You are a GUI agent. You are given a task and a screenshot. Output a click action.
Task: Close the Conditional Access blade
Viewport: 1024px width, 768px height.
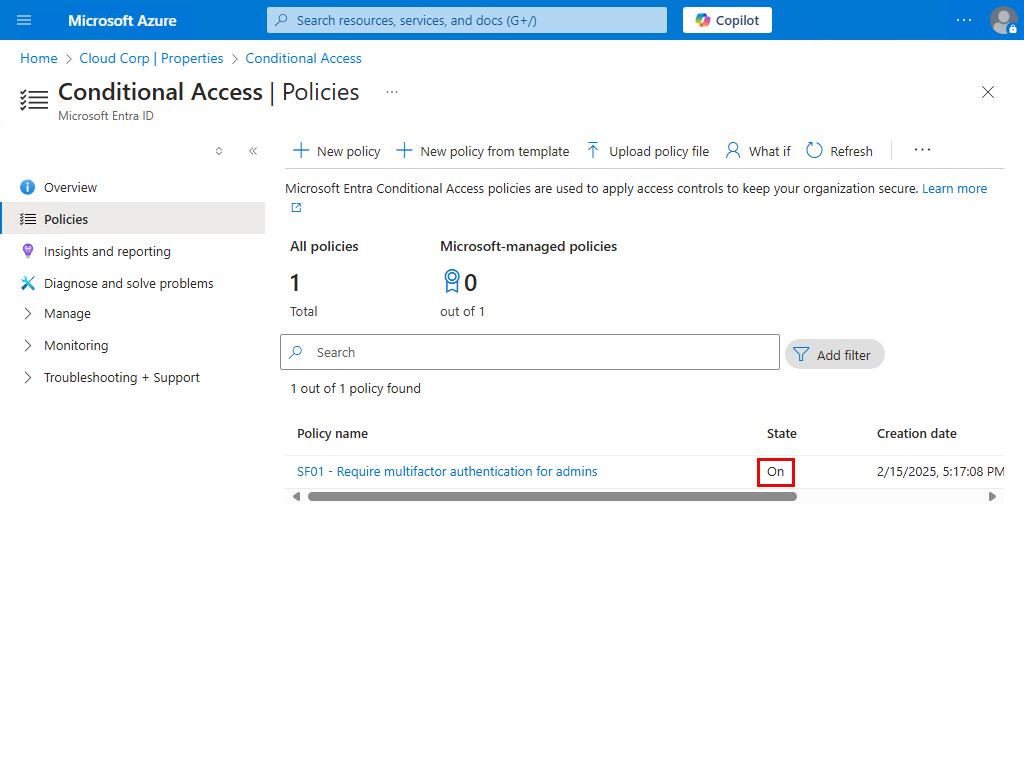[x=987, y=92]
